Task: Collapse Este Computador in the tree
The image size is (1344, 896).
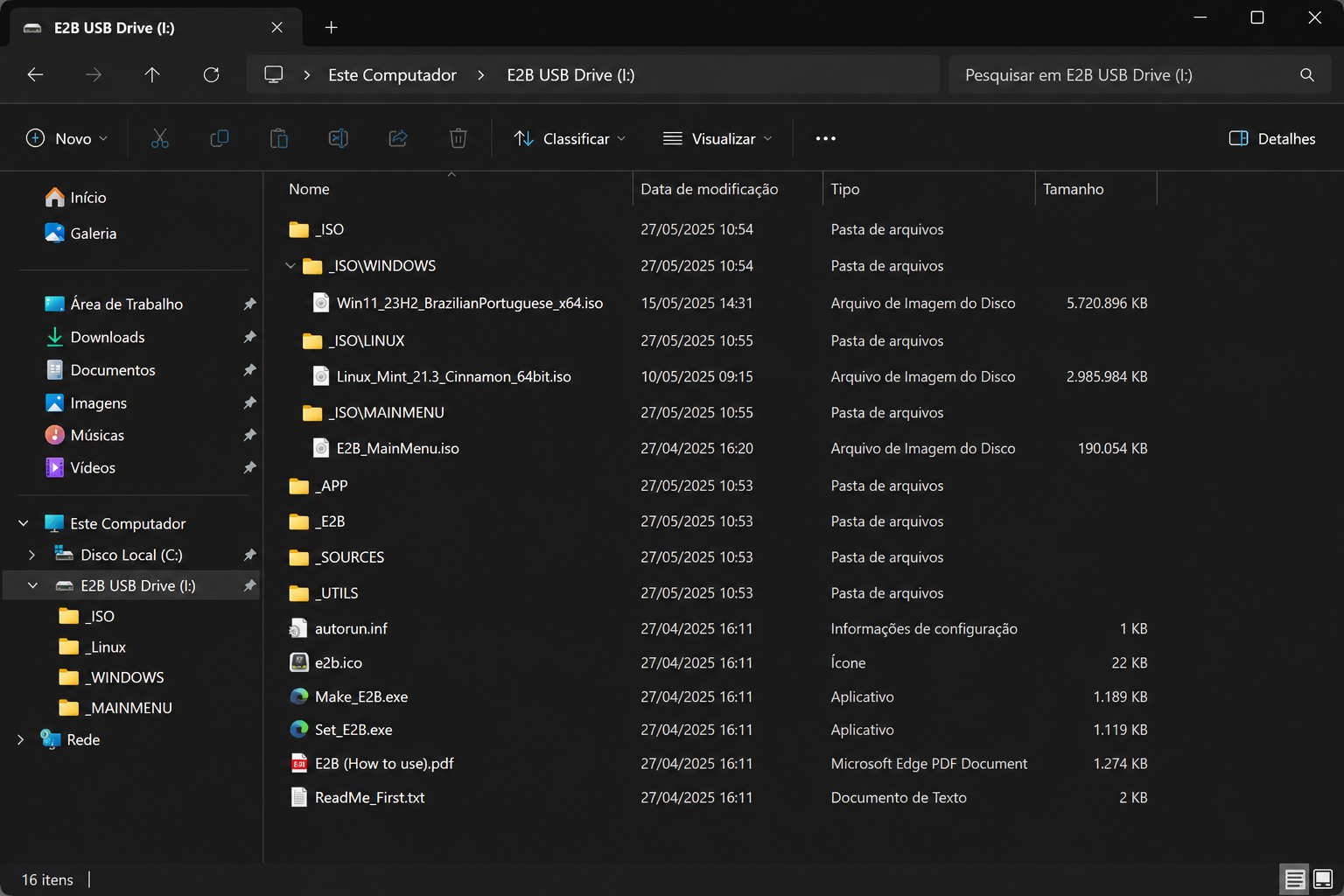Action: click(24, 523)
